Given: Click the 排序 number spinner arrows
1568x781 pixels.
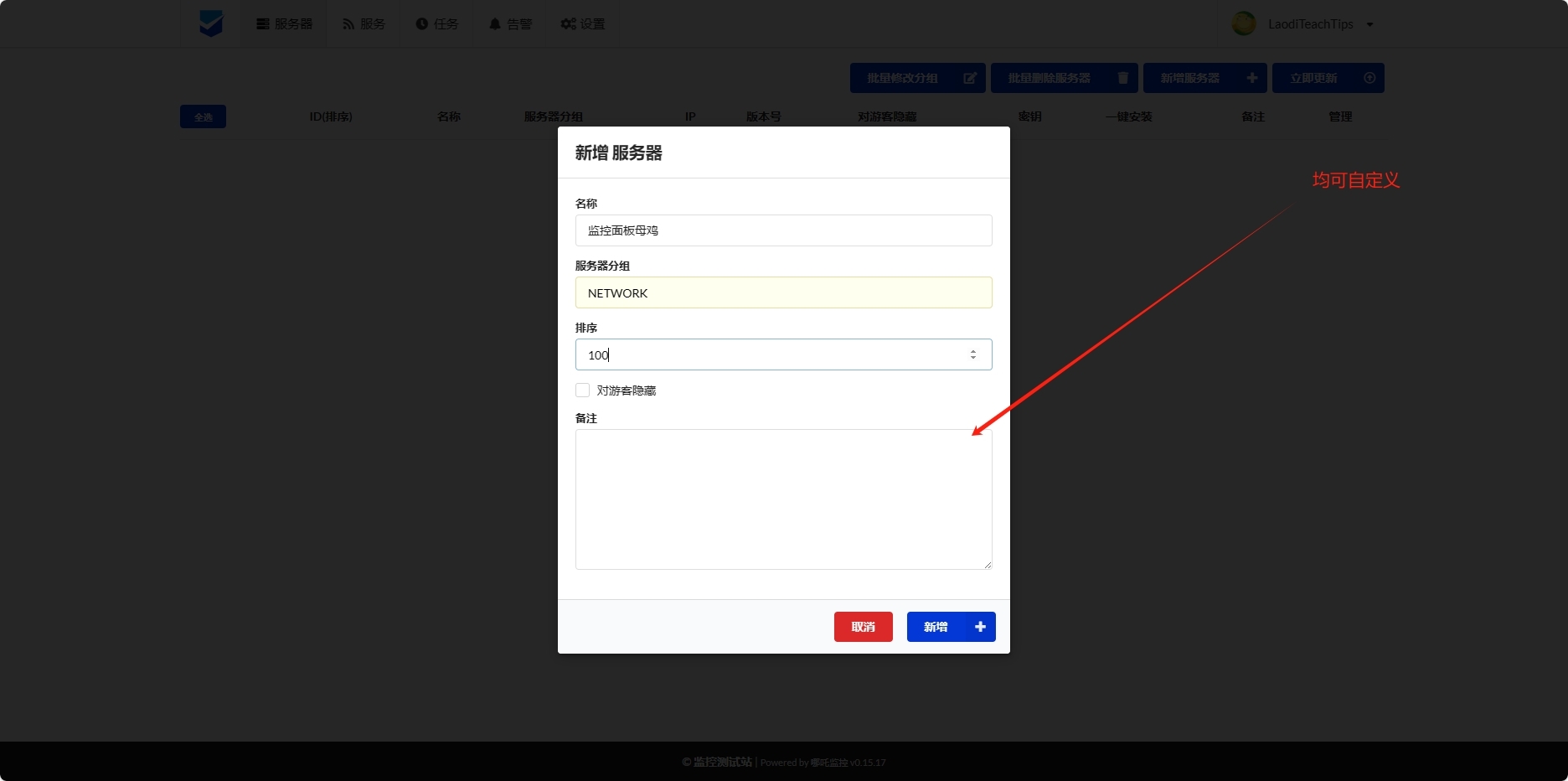Looking at the screenshot, I should tap(972, 355).
